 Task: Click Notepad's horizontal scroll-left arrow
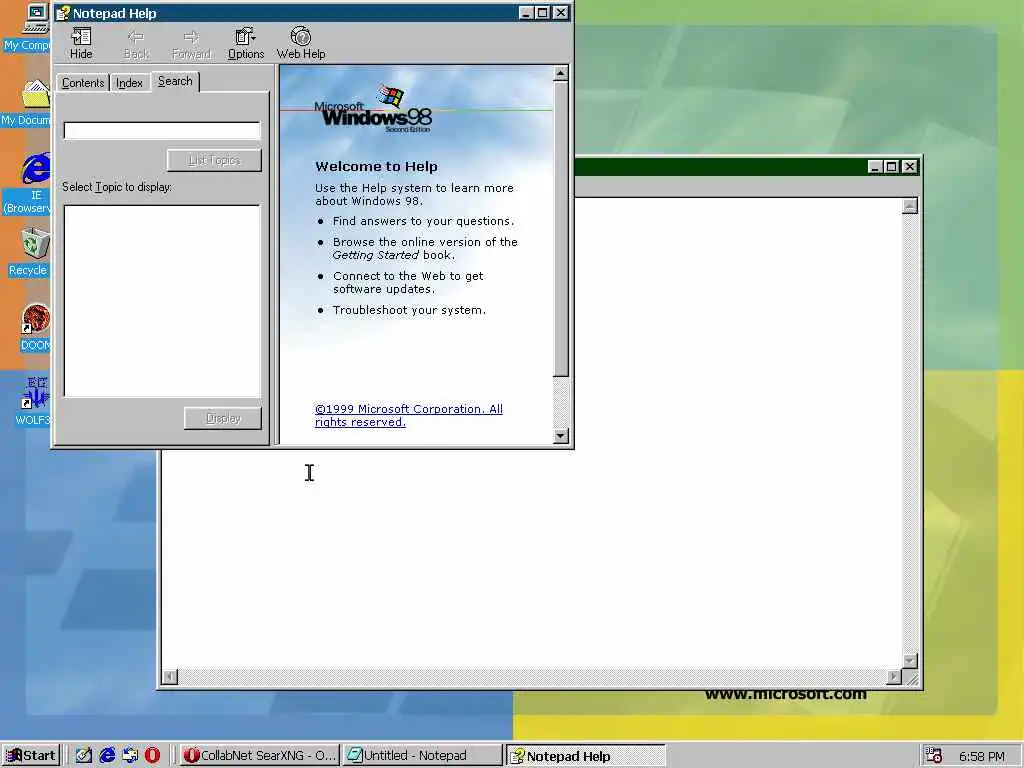(169, 677)
